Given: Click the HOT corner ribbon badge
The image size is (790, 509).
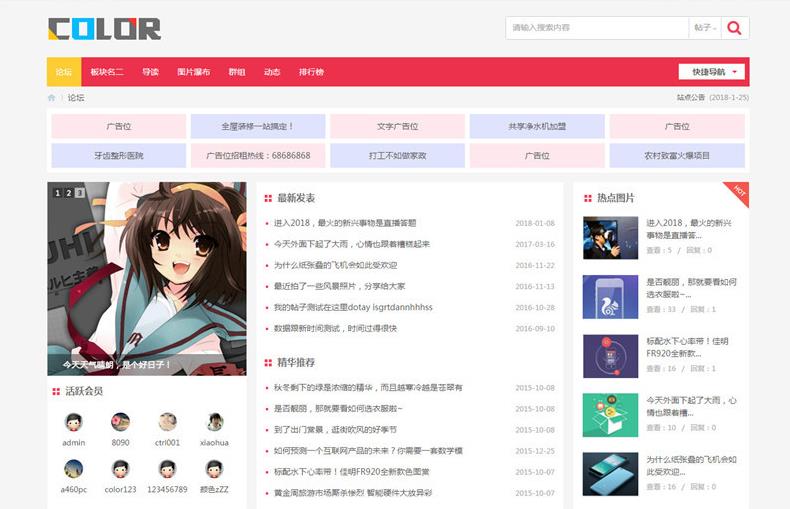Looking at the screenshot, I should [x=739, y=192].
